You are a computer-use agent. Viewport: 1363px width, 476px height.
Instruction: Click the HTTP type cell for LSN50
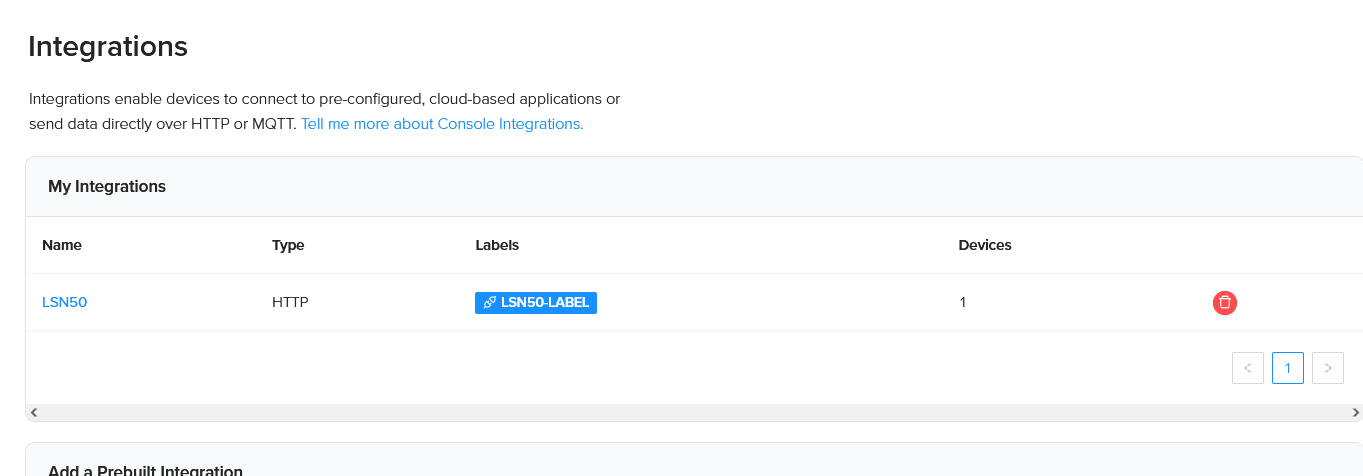pos(290,302)
